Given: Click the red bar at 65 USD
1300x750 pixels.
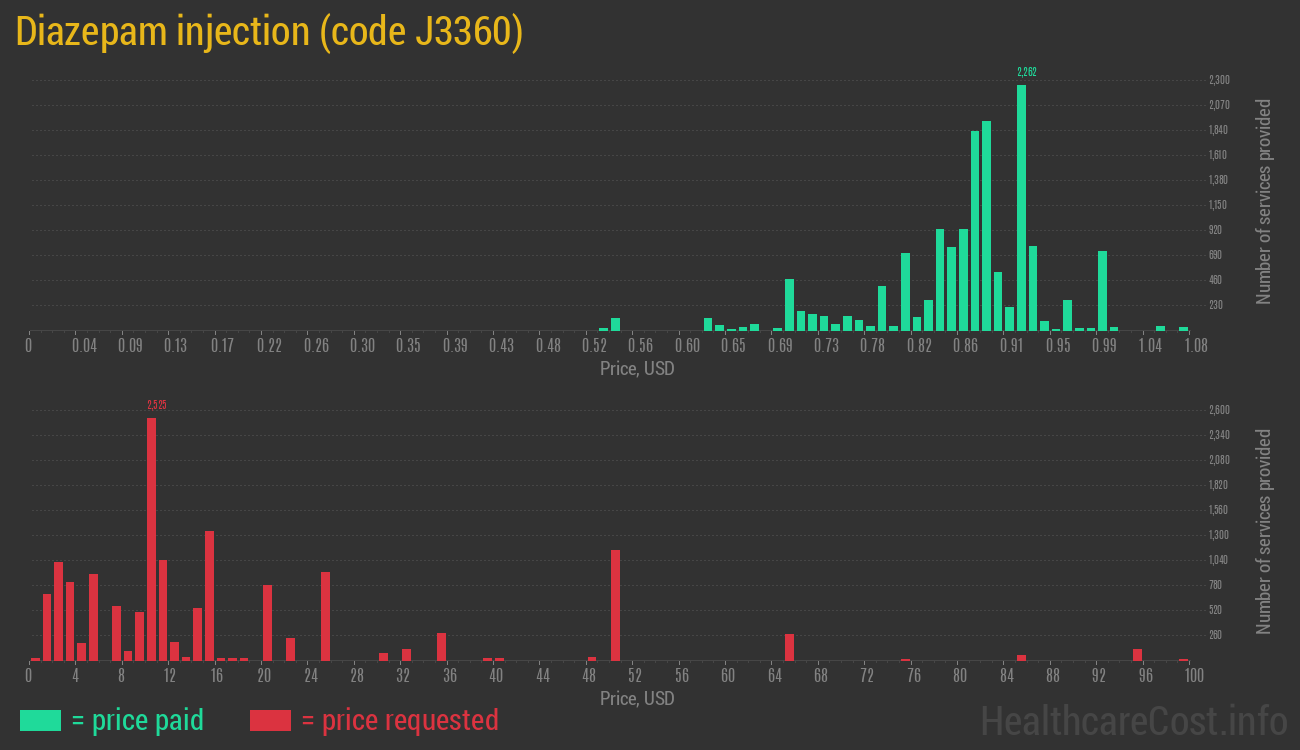Looking at the screenshot, I should (789, 647).
